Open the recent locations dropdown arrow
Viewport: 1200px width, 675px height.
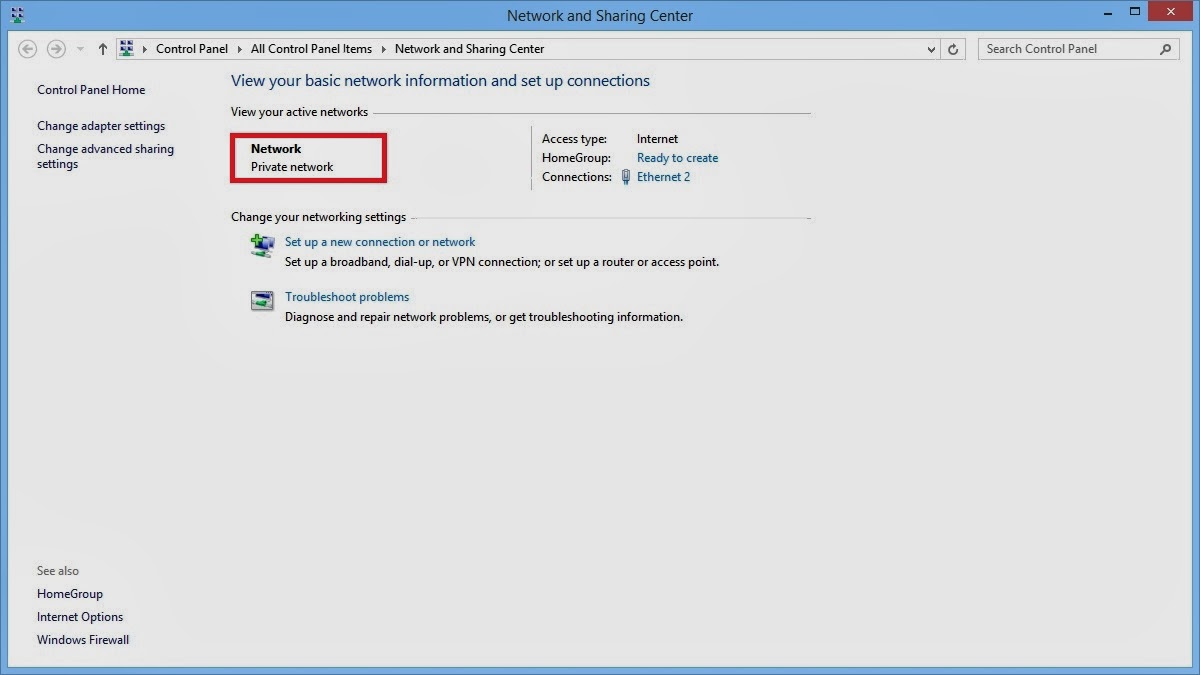[x=80, y=49]
